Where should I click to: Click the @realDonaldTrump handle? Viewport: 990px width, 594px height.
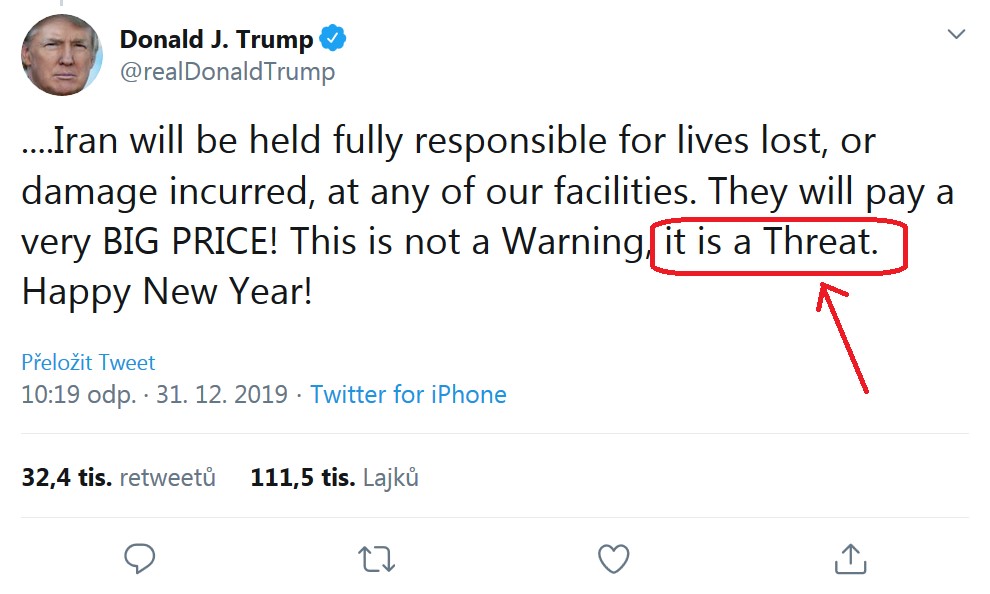pos(227,72)
